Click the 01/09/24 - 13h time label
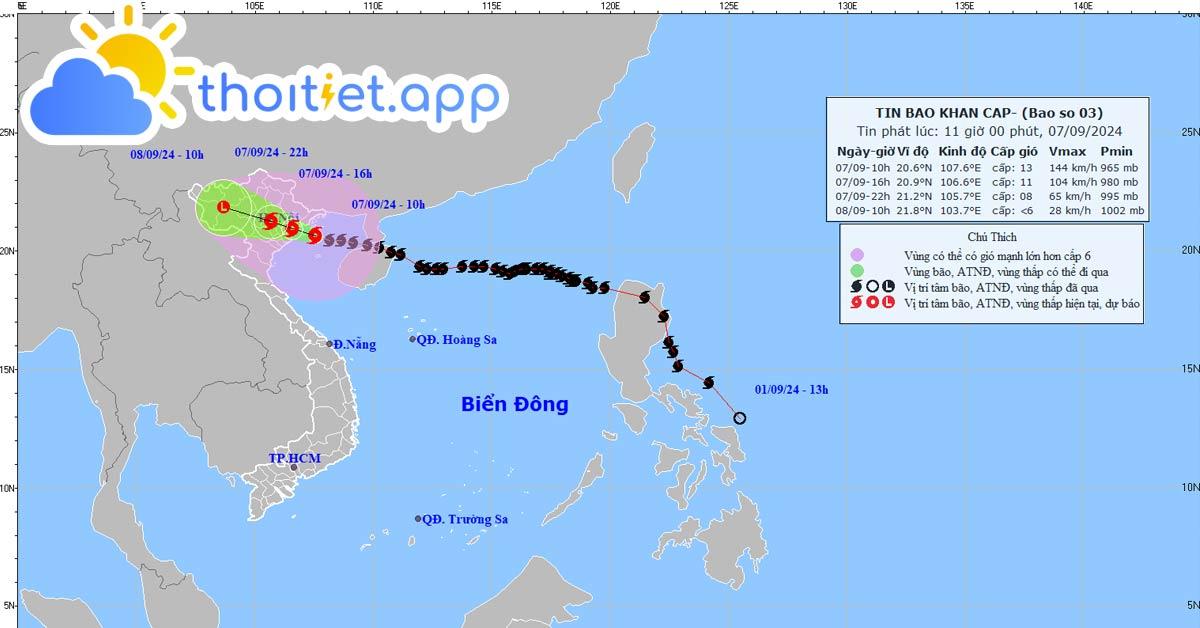Viewport: 1200px width, 628px height. pyautogui.click(x=791, y=388)
